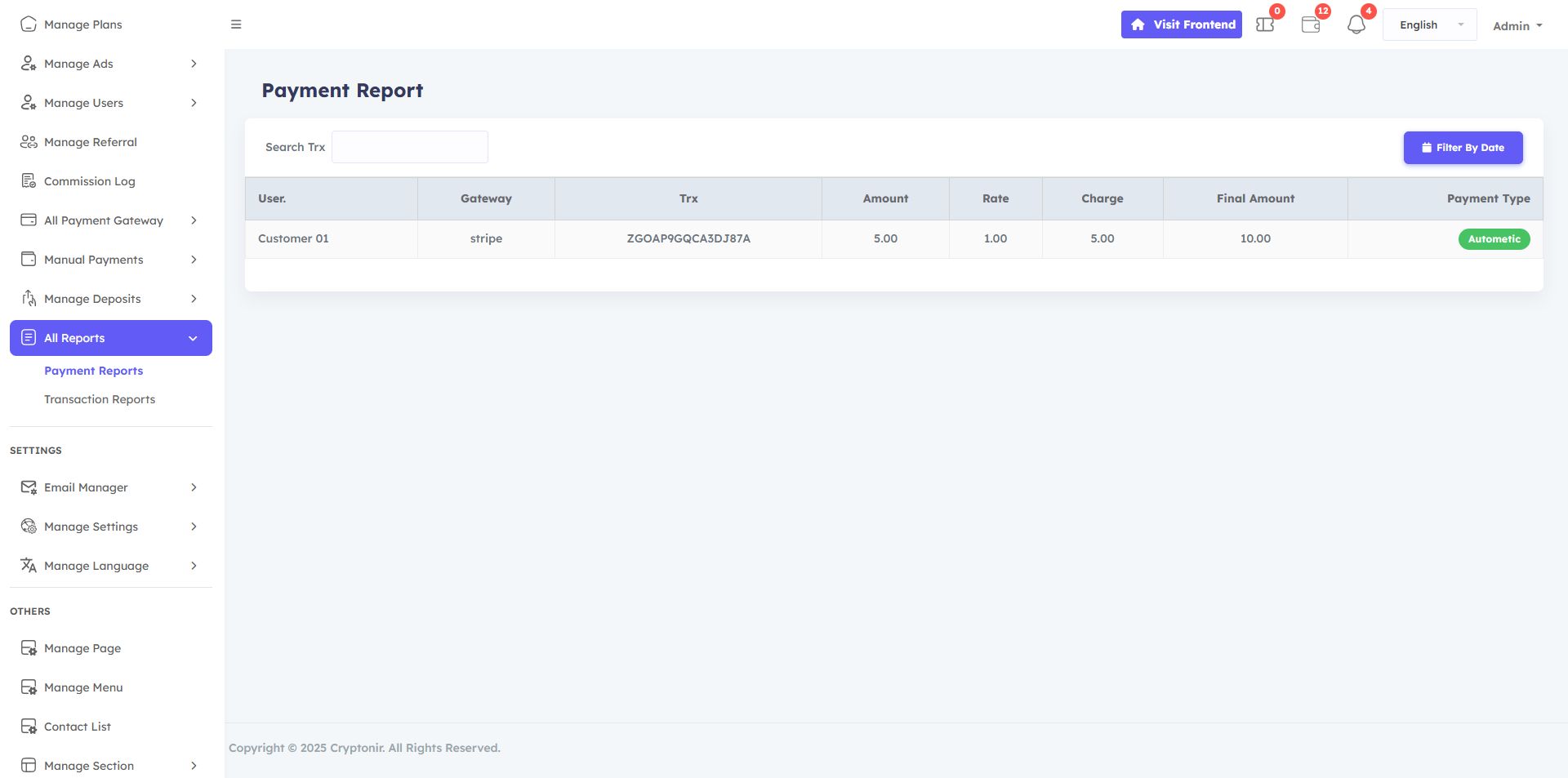Expand the Manage Ads submenu chevron
The height and width of the screenshot is (778, 1568).
click(194, 64)
